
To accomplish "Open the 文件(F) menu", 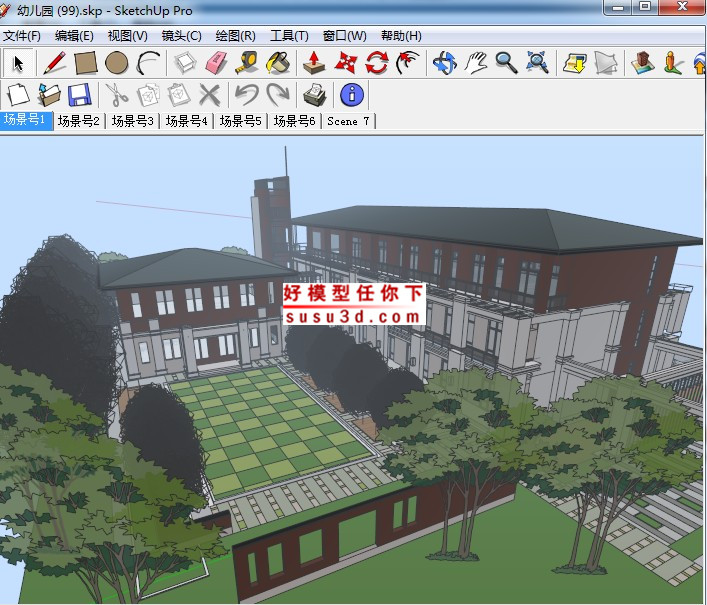I will 21,36.
